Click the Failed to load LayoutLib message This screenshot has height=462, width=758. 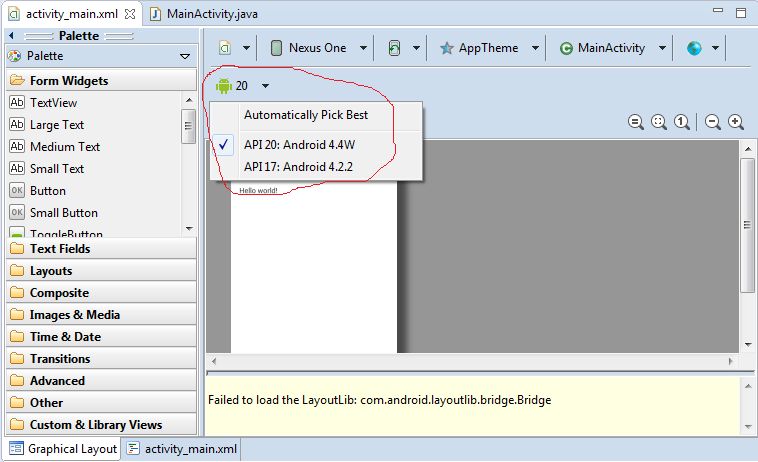pyautogui.click(x=379, y=400)
